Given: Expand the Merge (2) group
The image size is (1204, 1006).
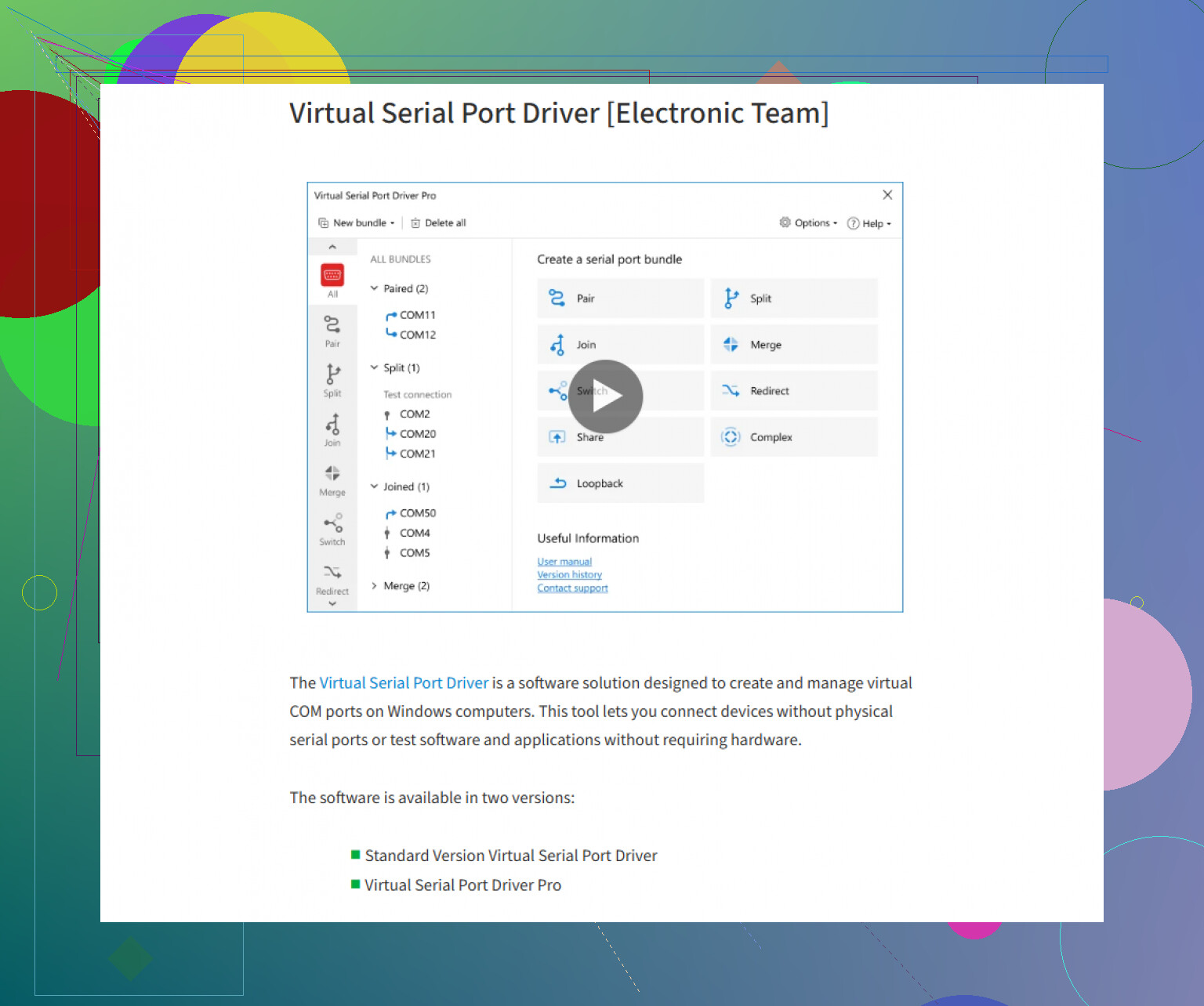Looking at the screenshot, I should click(x=375, y=586).
